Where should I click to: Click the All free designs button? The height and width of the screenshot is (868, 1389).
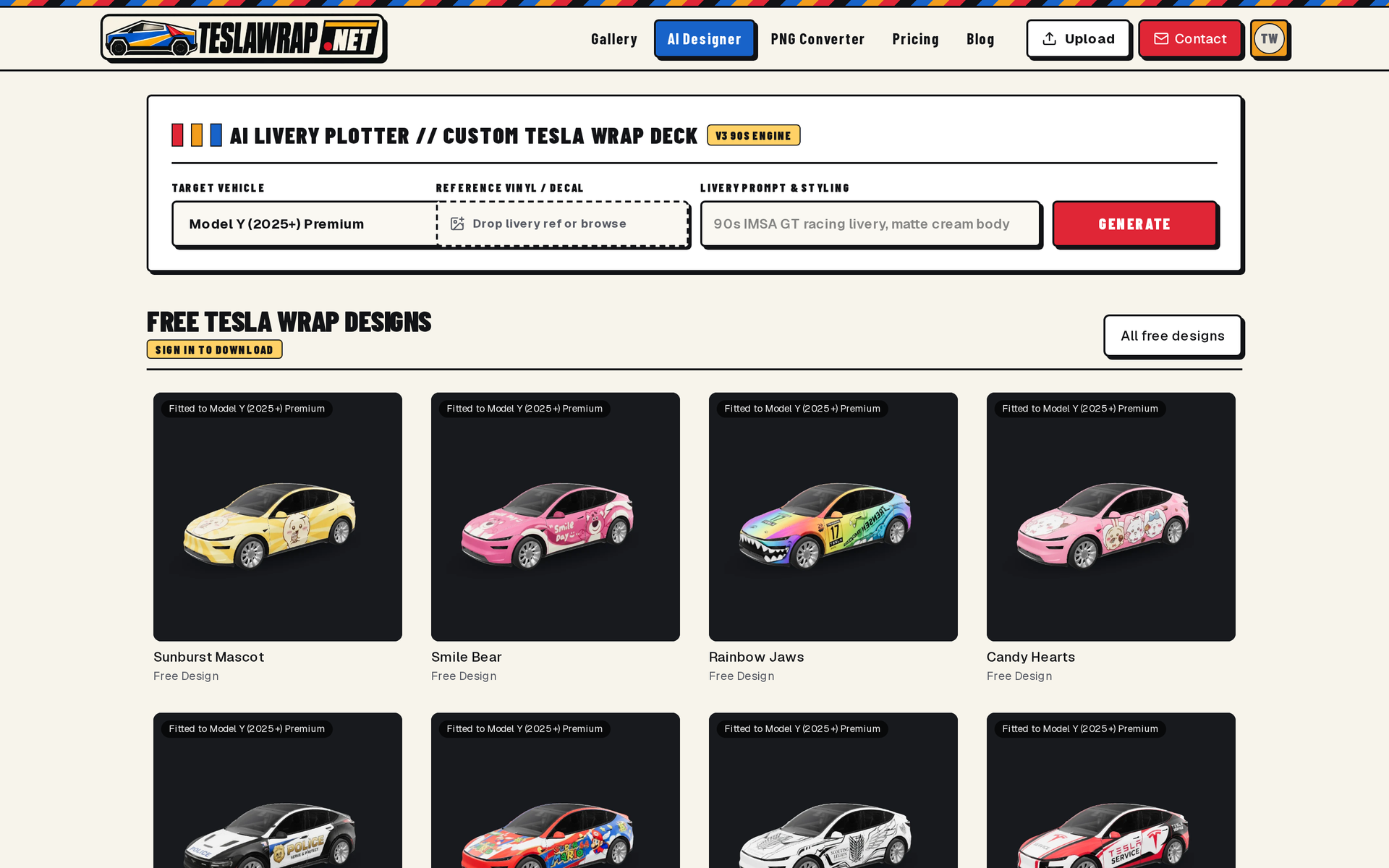(1173, 336)
